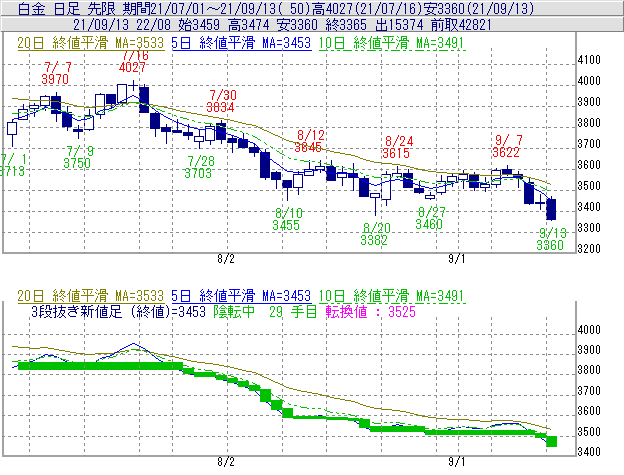Click the 転換値 : 3525 text

coord(370,312)
